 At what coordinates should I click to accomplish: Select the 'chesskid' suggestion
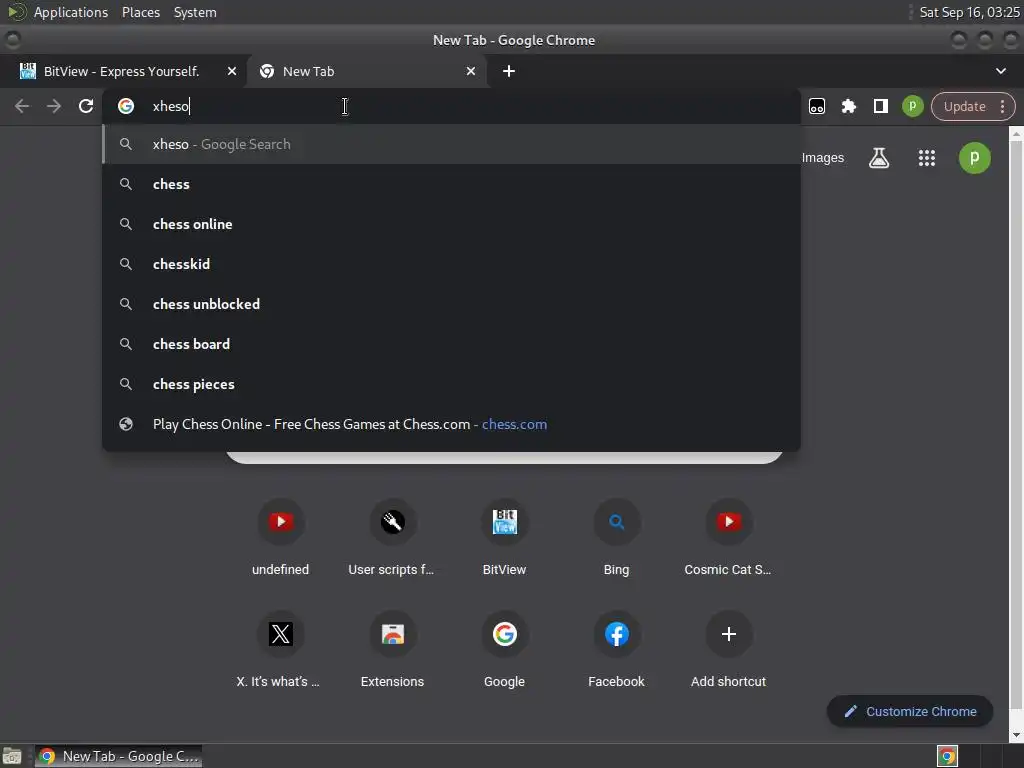pyautogui.click(x=451, y=264)
